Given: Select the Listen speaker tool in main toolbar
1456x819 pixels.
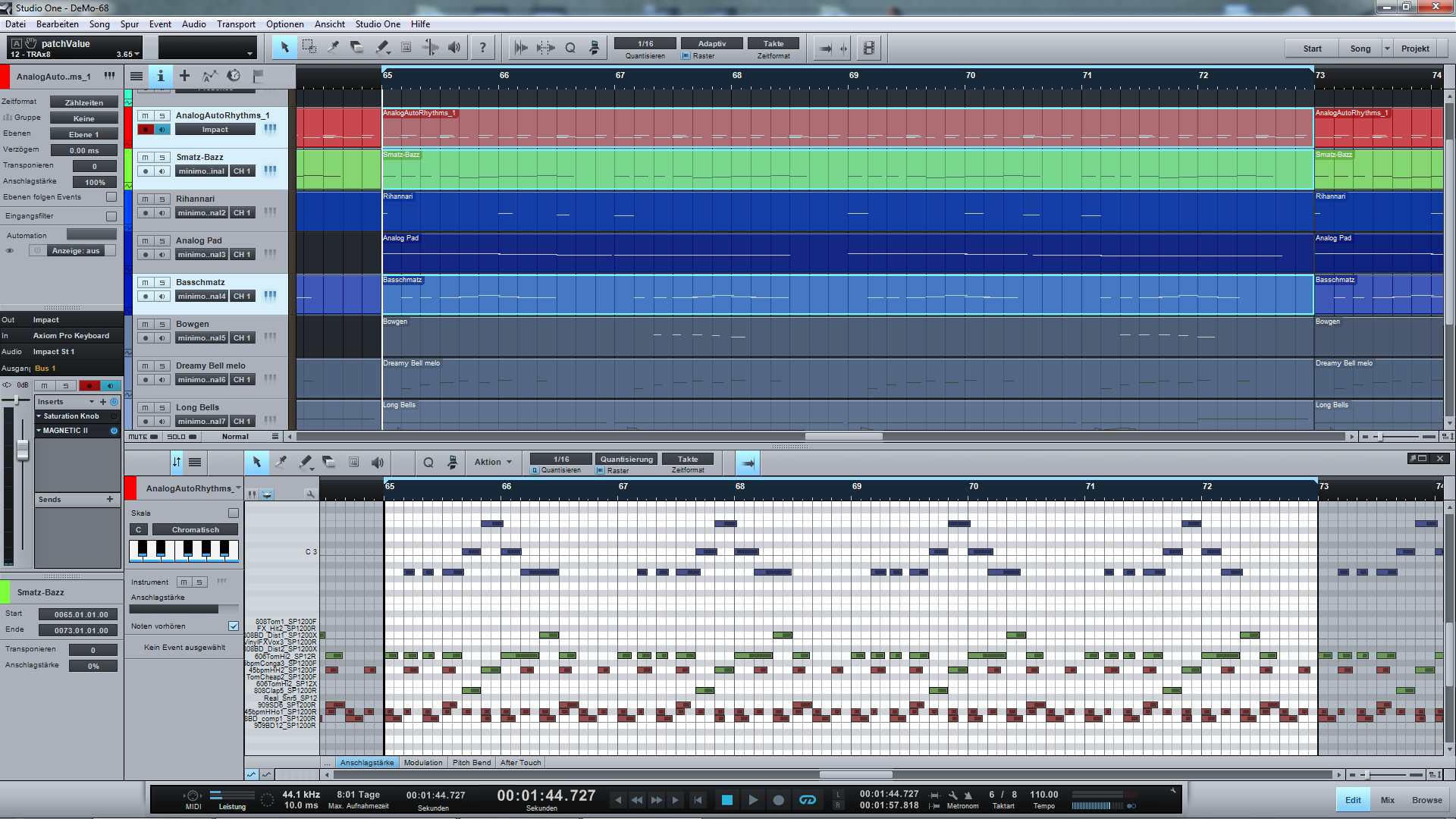Looking at the screenshot, I should coord(454,48).
